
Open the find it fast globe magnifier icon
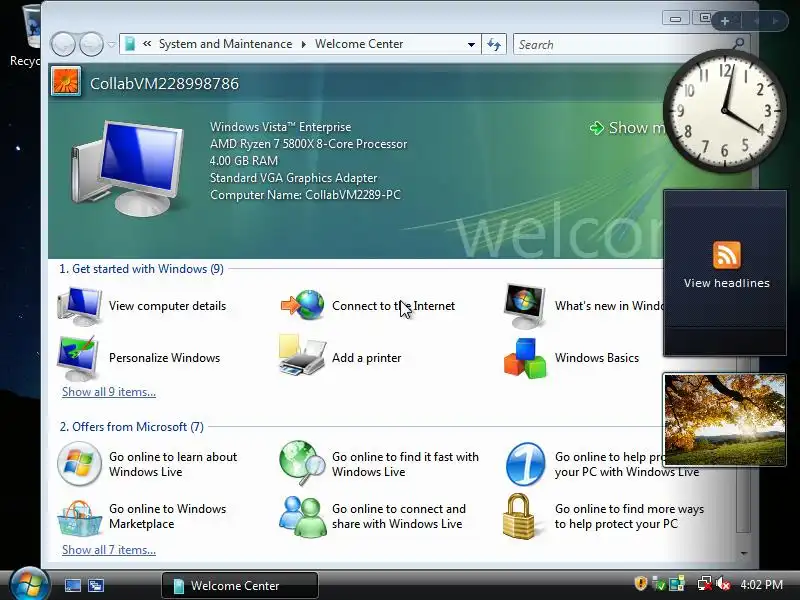pyautogui.click(x=302, y=463)
